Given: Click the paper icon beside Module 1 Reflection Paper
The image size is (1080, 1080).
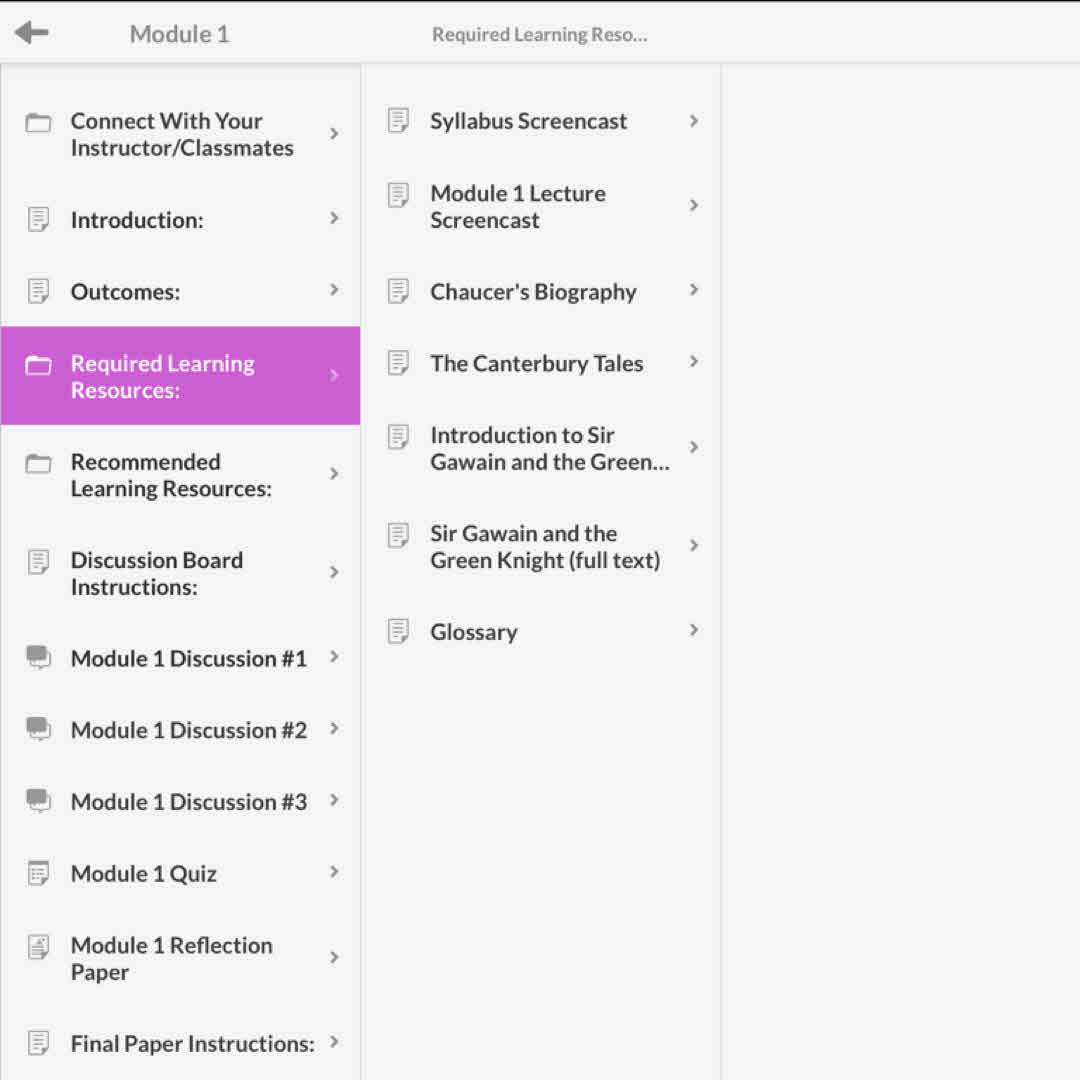Looking at the screenshot, I should (x=38, y=947).
